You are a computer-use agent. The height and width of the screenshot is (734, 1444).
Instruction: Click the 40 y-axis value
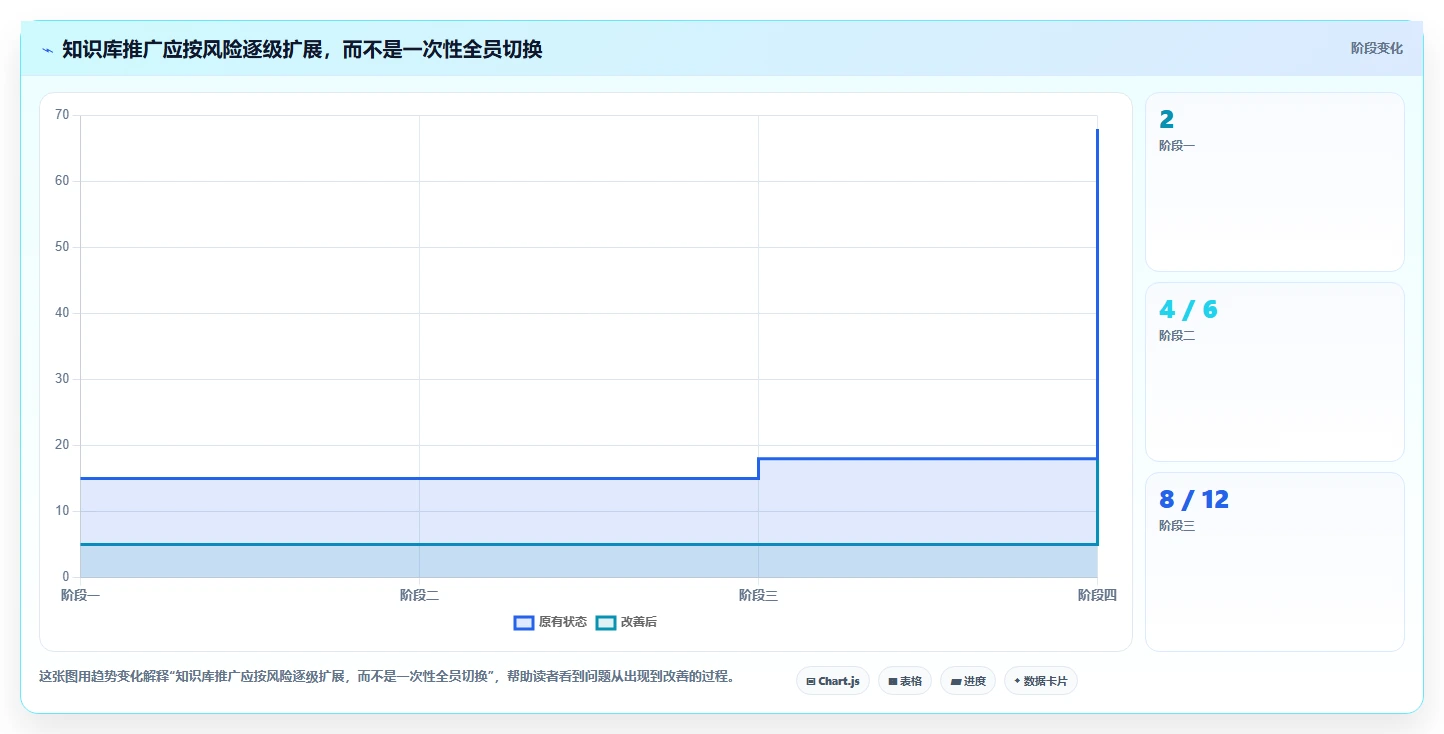(x=62, y=313)
